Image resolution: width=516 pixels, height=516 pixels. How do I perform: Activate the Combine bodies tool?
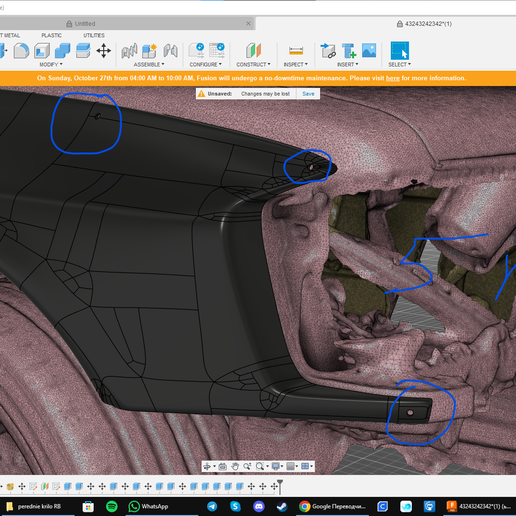[x=62, y=51]
